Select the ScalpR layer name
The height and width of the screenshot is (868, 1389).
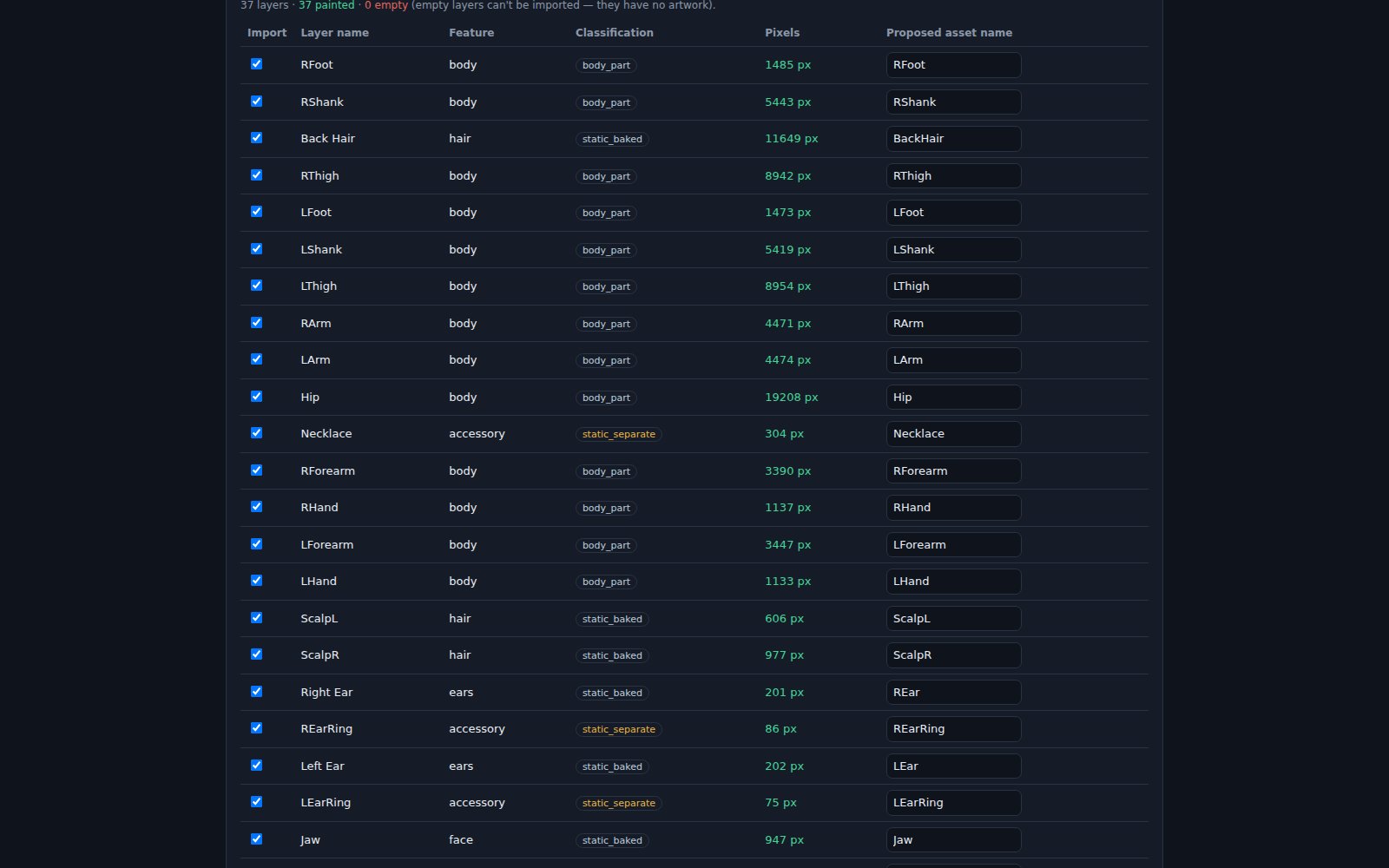click(x=319, y=654)
